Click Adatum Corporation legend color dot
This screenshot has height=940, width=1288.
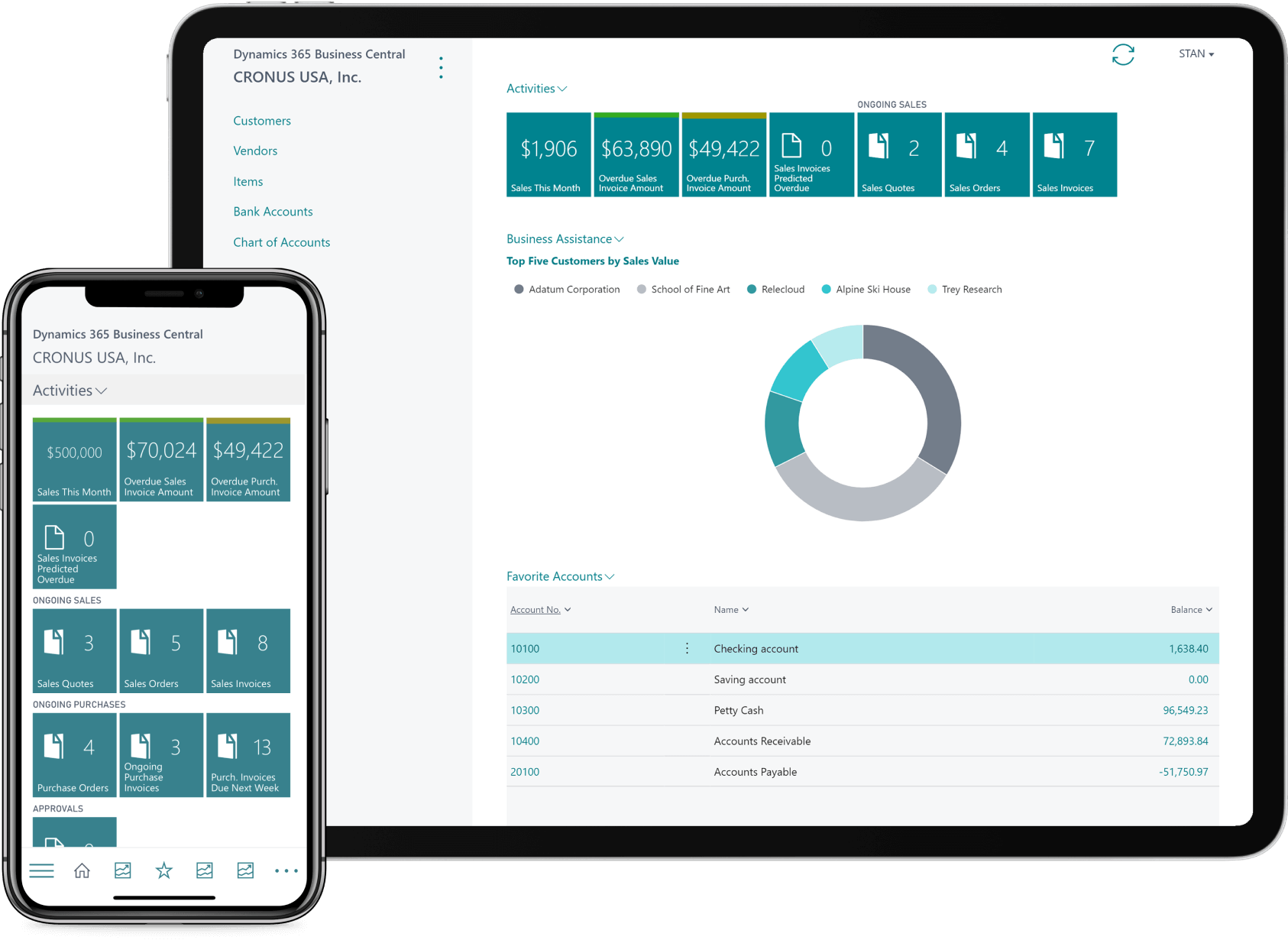[x=519, y=289]
